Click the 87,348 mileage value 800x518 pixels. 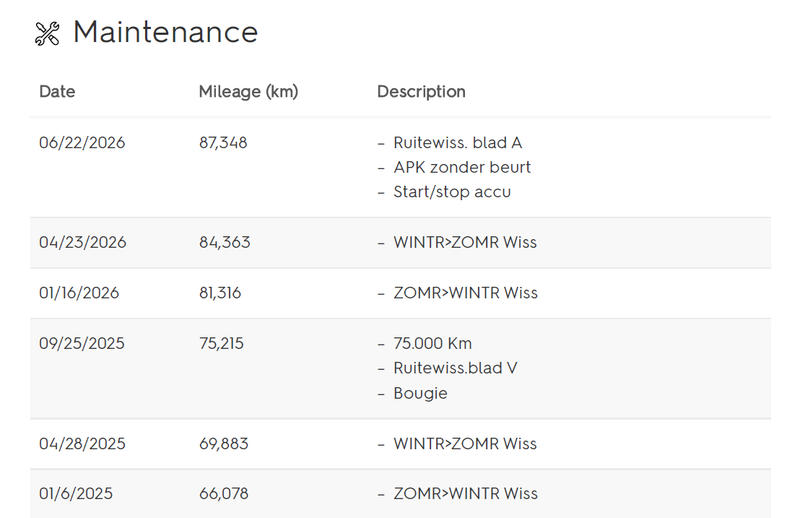point(223,142)
